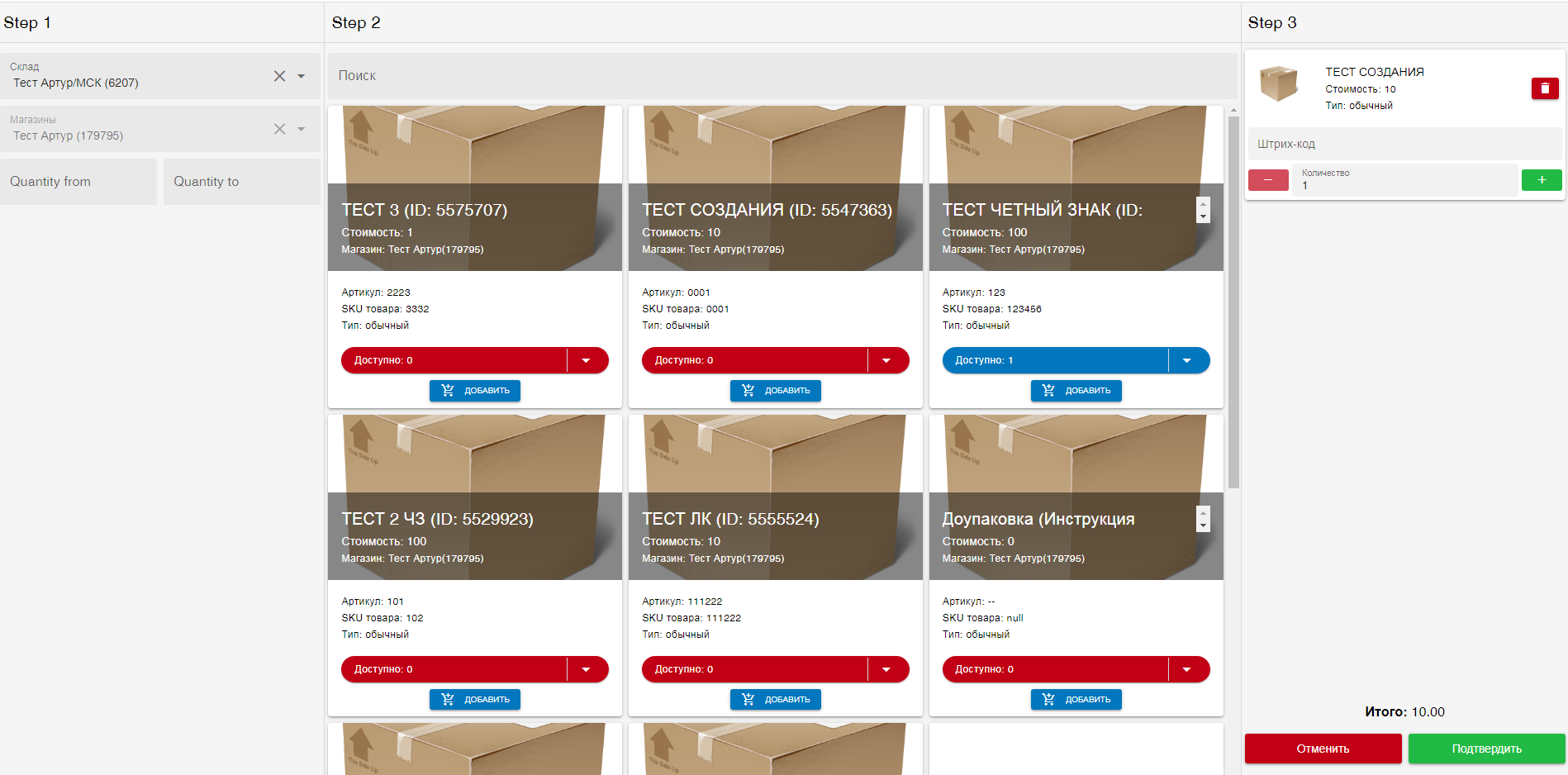Screen dimensions: 1568x775
Task: Clear the Магазины store selection
Action: pyautogui.click(x=280, y=129)
